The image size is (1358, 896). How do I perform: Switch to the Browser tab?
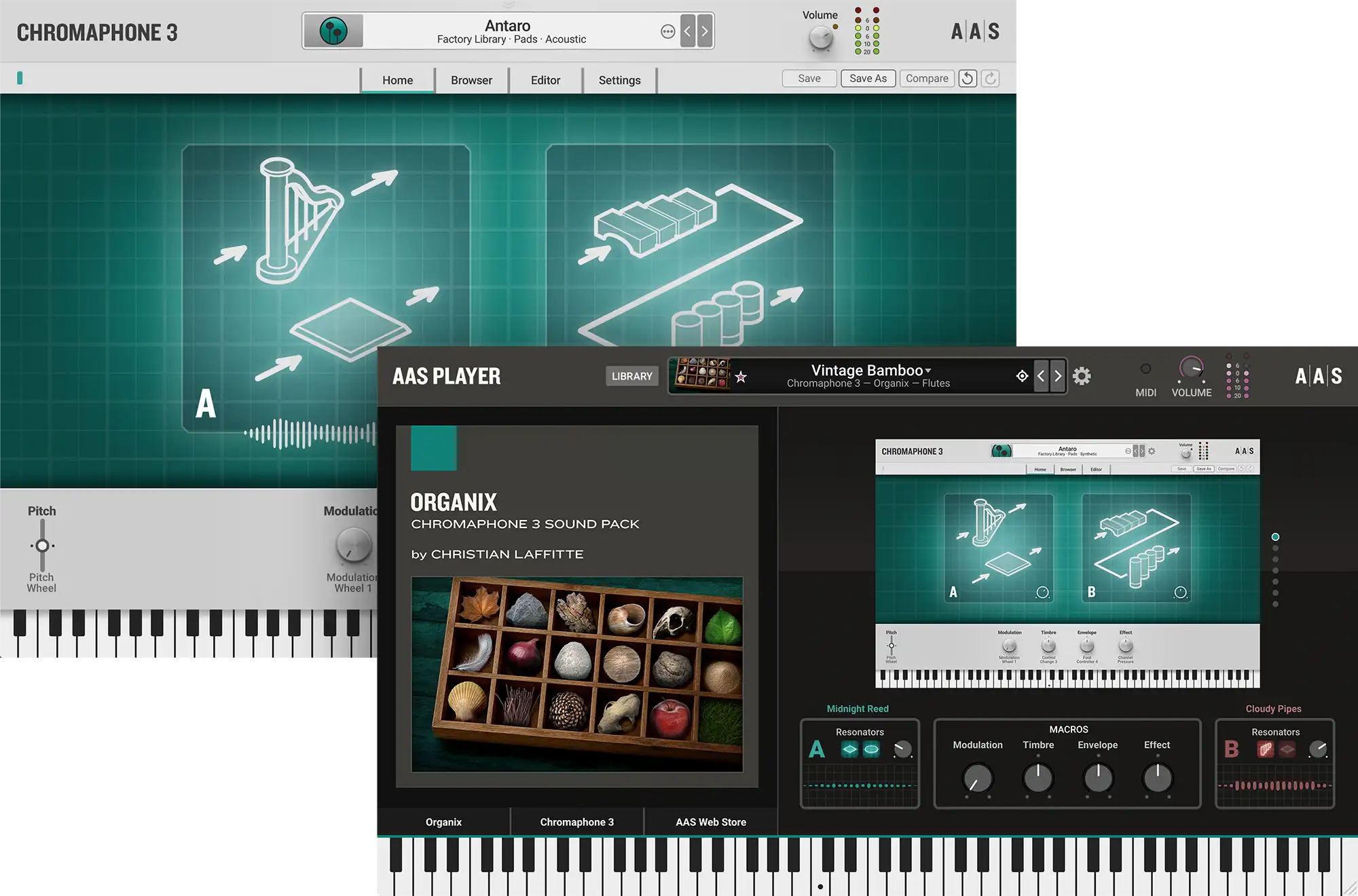coord(471,80)
